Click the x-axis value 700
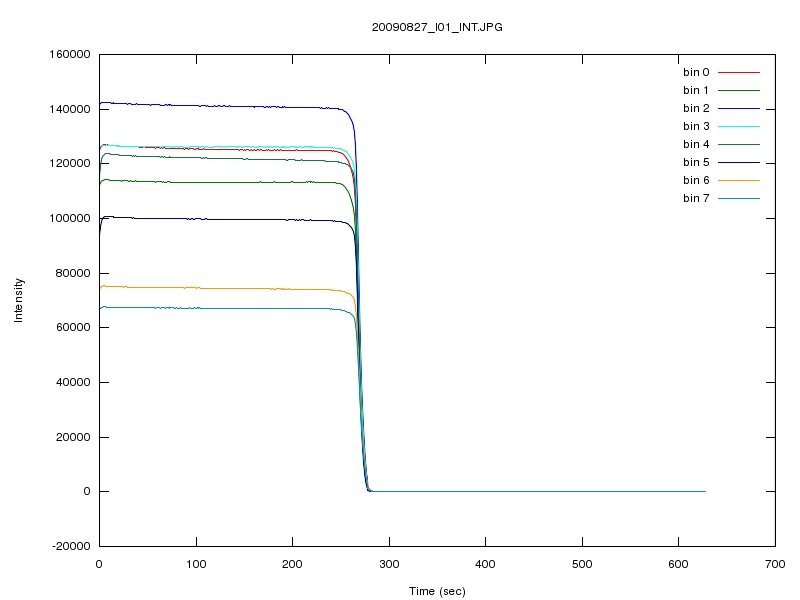The height and width of the screenshot is (600, 800). [x=775, y=564]
